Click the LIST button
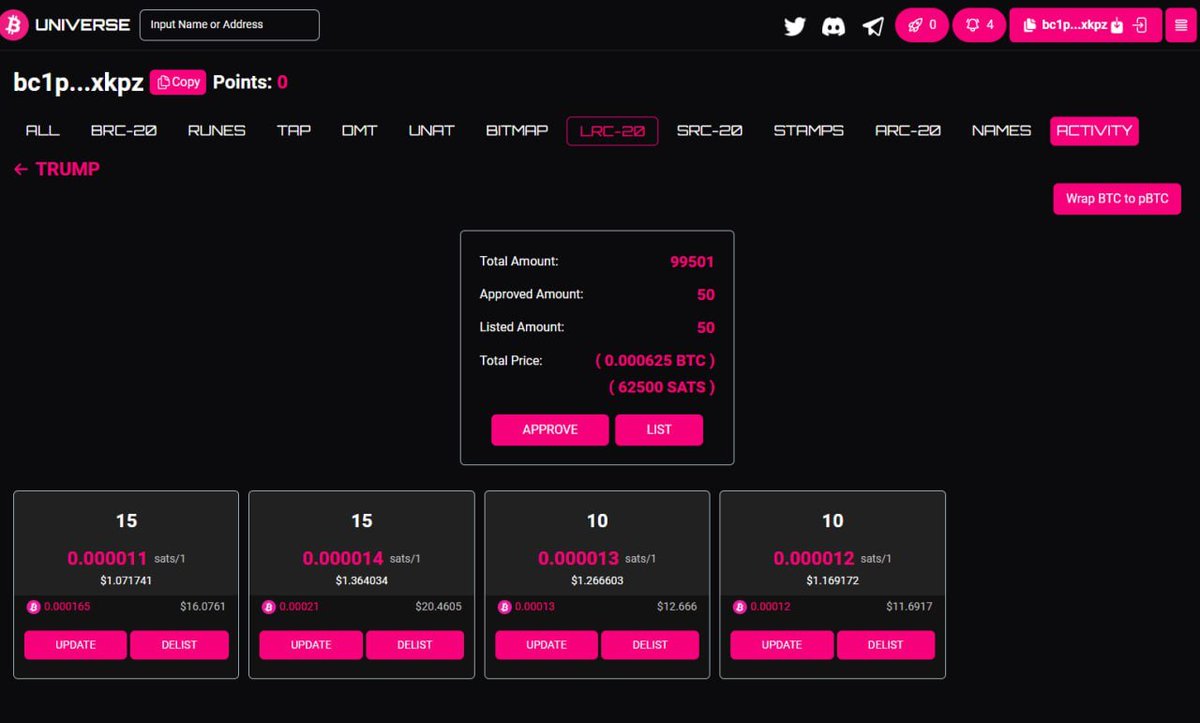This screenshot has width=1200, height=723. point(659,429)
